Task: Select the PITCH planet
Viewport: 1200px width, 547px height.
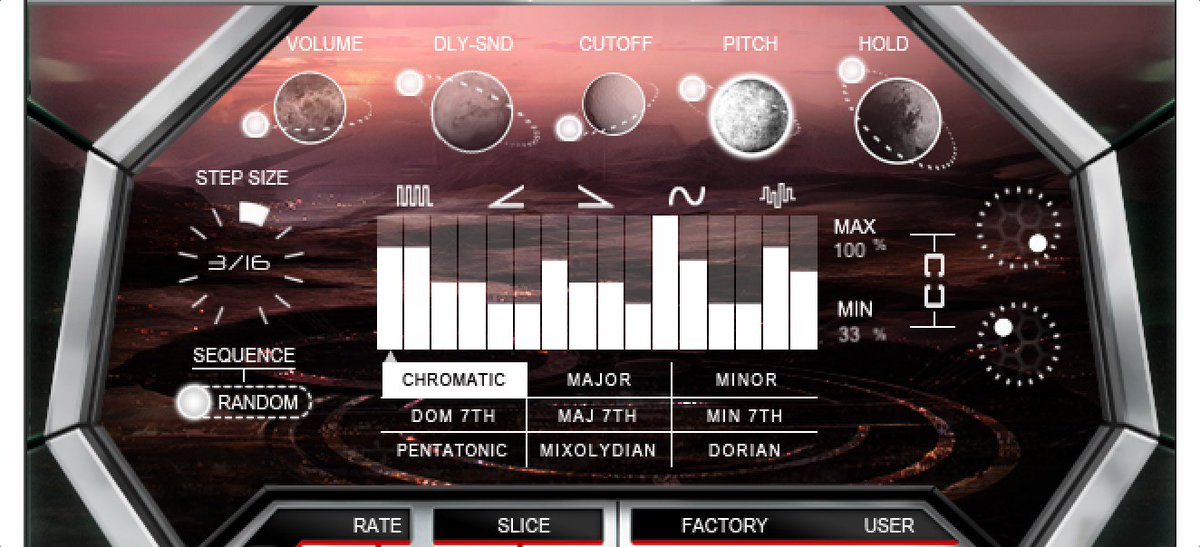Action: [x=750, y=116]
